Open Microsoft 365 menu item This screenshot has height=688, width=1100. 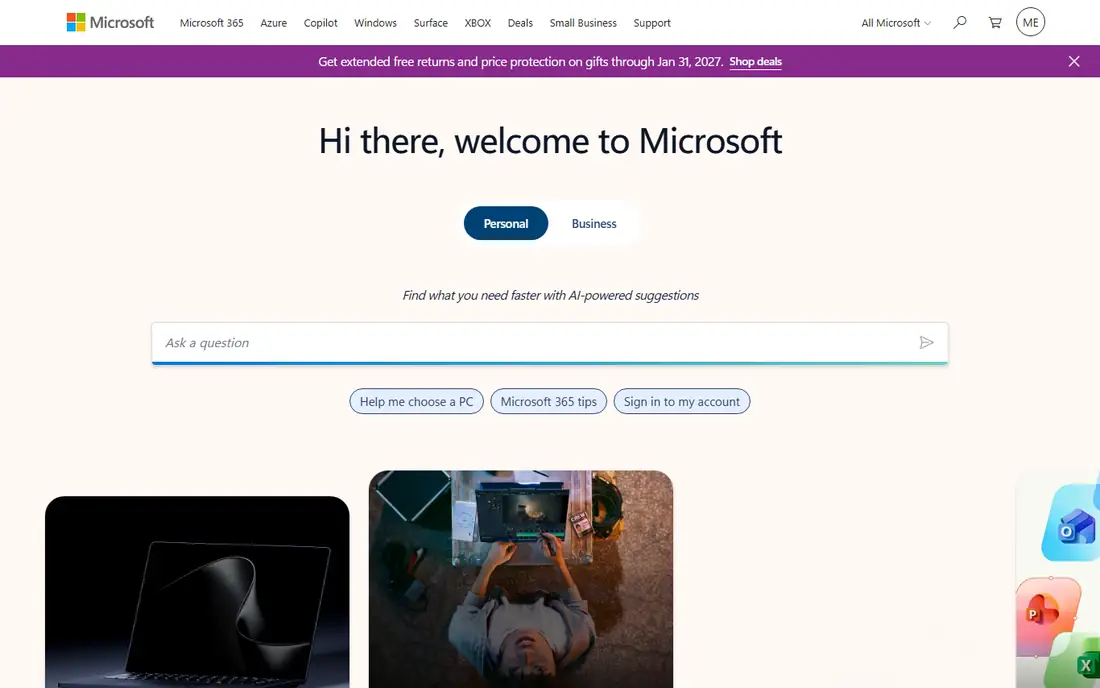coord(211,23)
